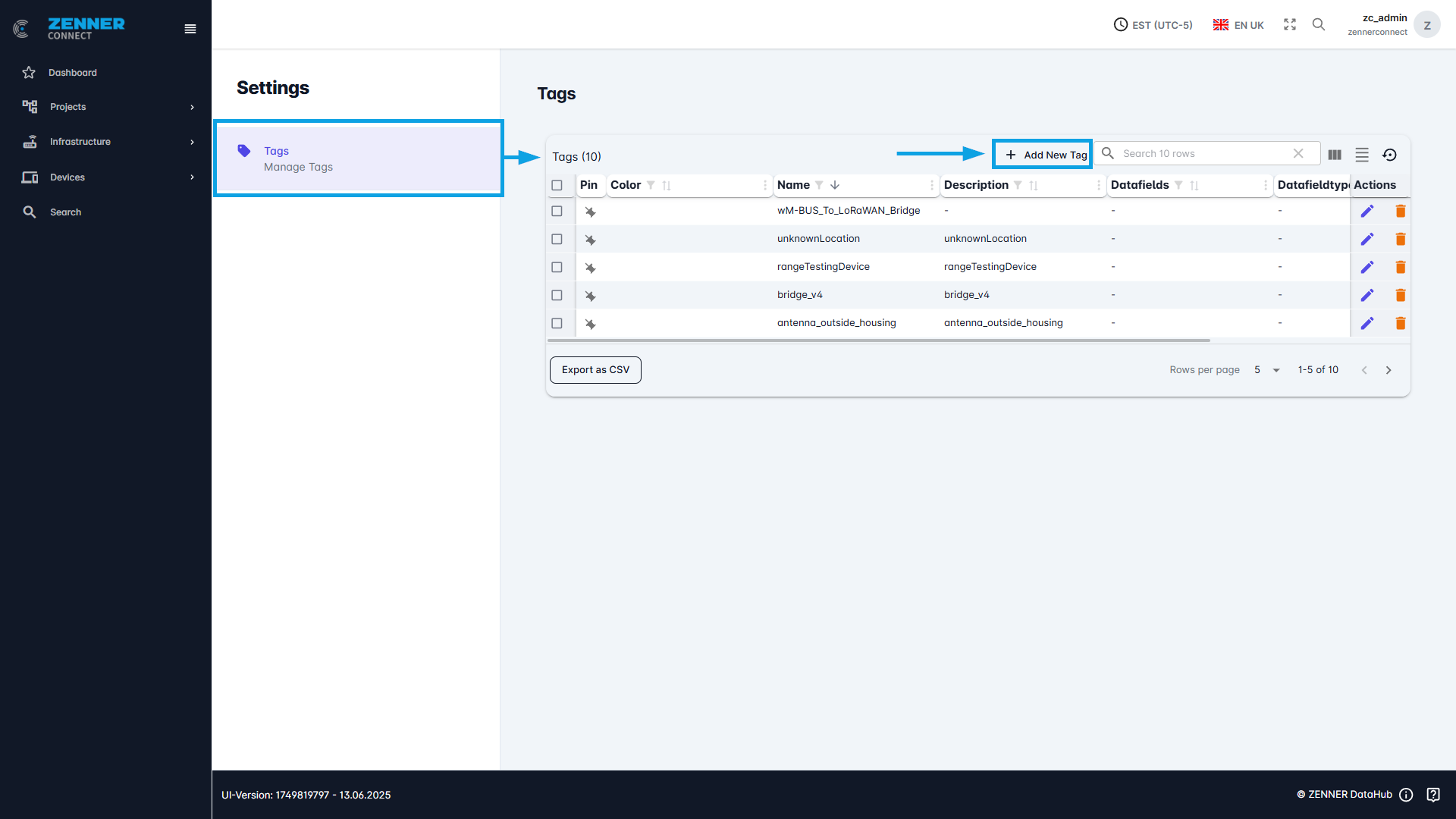Go to Dashboard from sidebar
Image resolution: width=1456 pixels, height=819 pixels.
pos(72,72)
